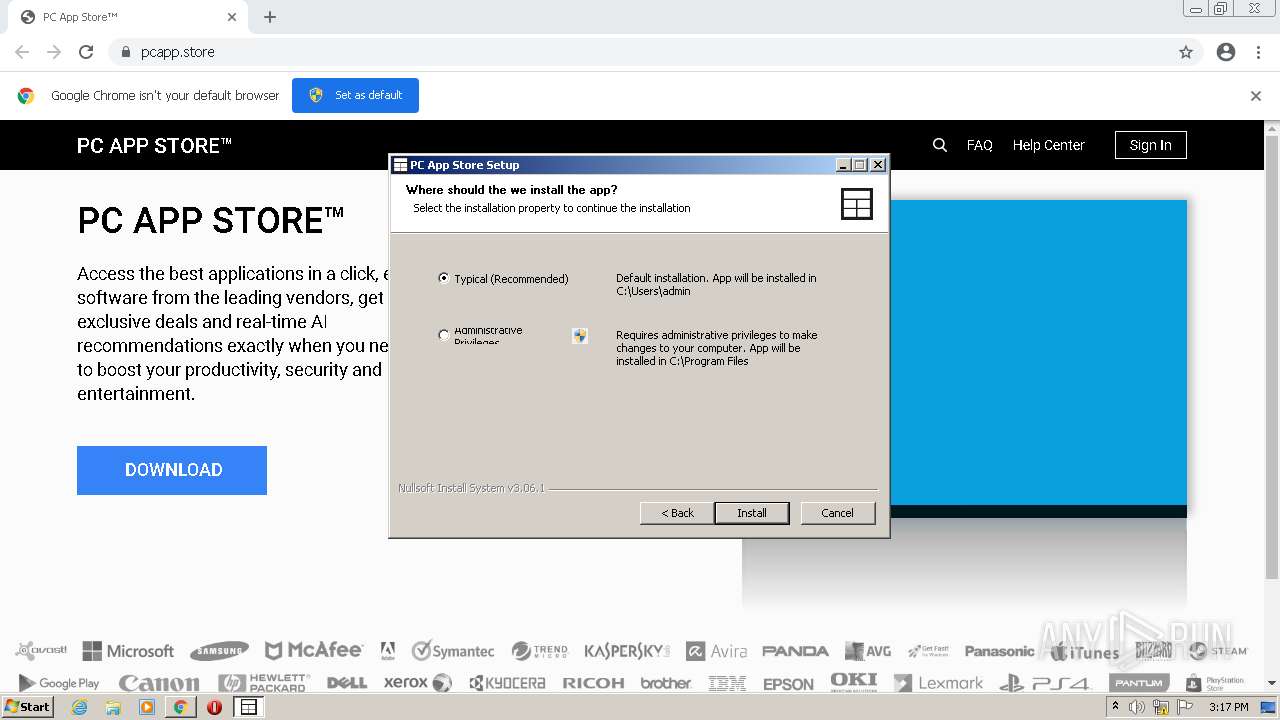The image size is (1280, 720).
Task: Open the Windows Start menu
Action: click(27, 707)
